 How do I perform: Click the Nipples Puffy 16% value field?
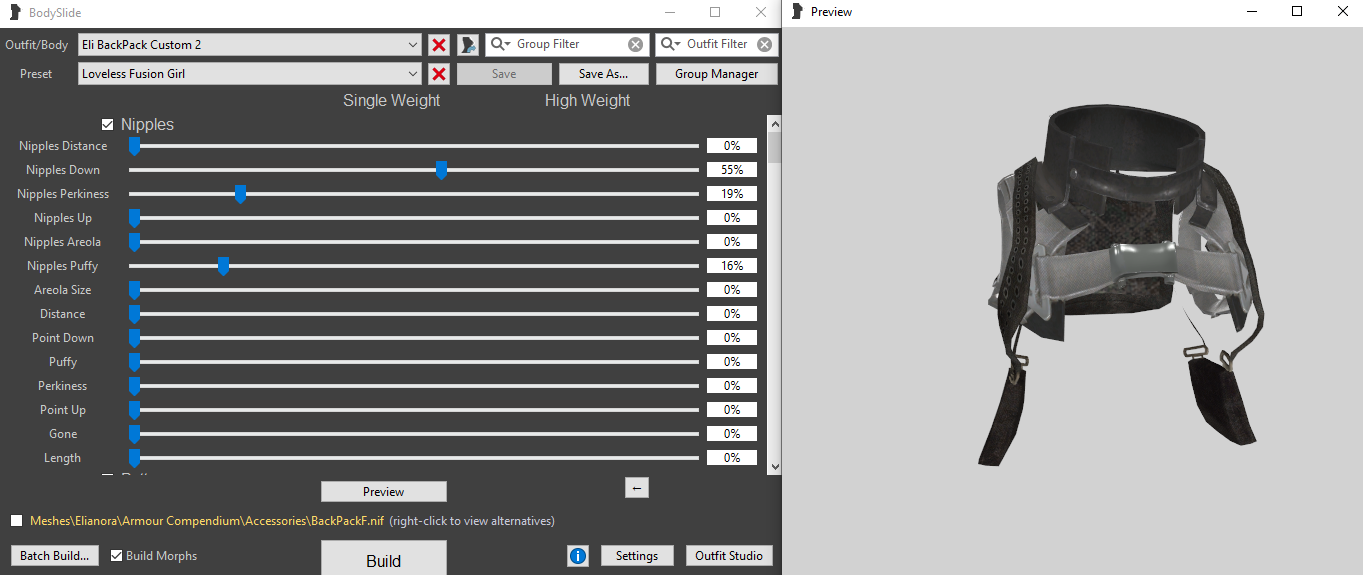(732, 266)
